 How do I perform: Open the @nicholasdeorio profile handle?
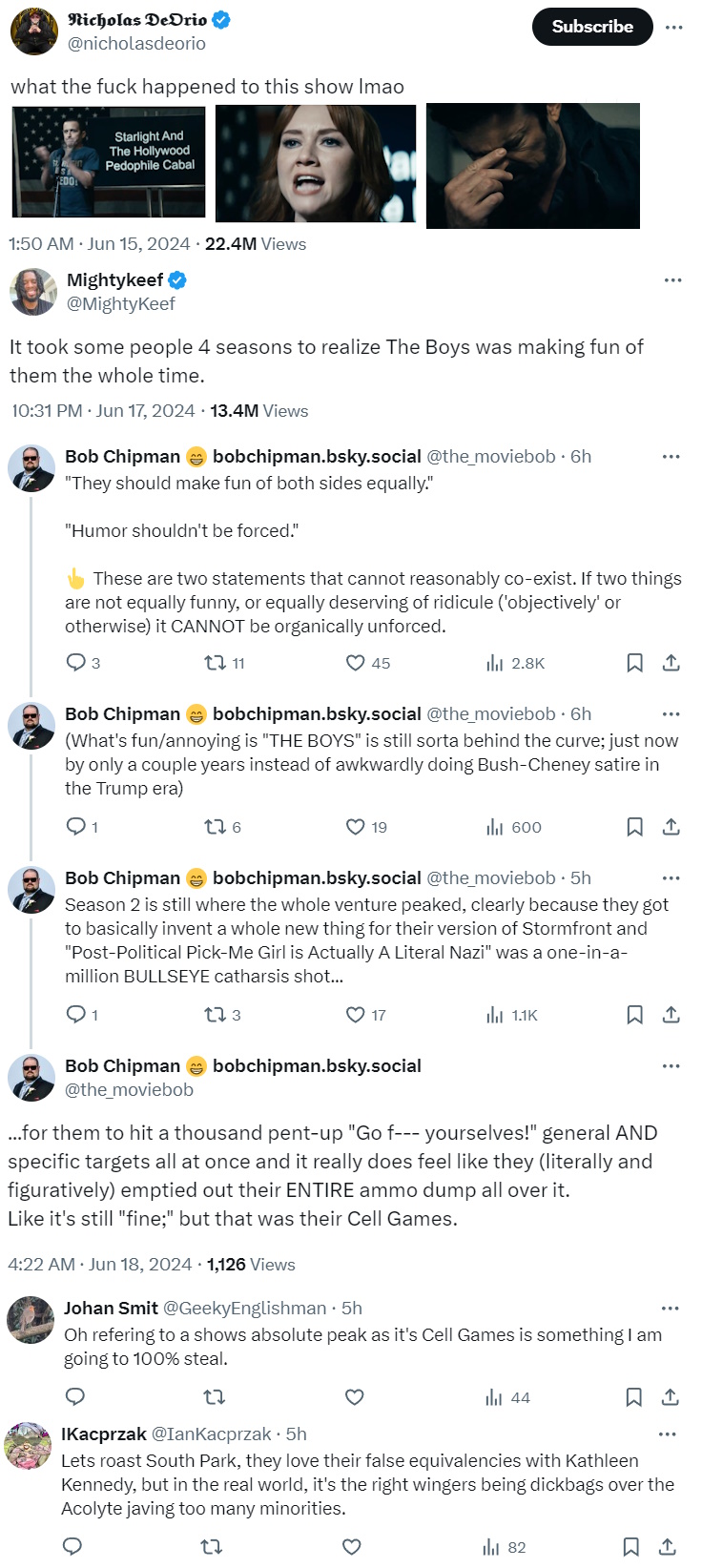[x=135, y=43]
